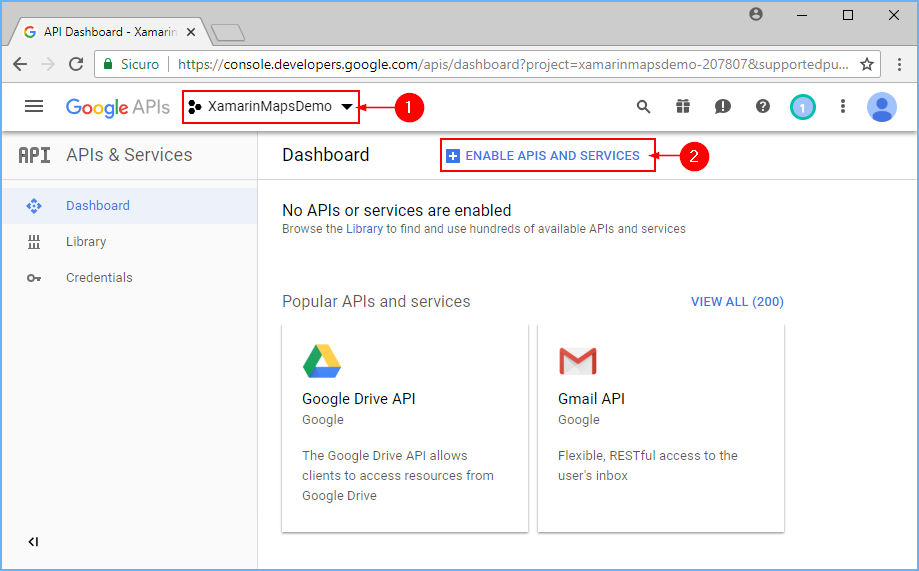Open the gift free trial icon

pyautogui.click(x=683, y=106)
